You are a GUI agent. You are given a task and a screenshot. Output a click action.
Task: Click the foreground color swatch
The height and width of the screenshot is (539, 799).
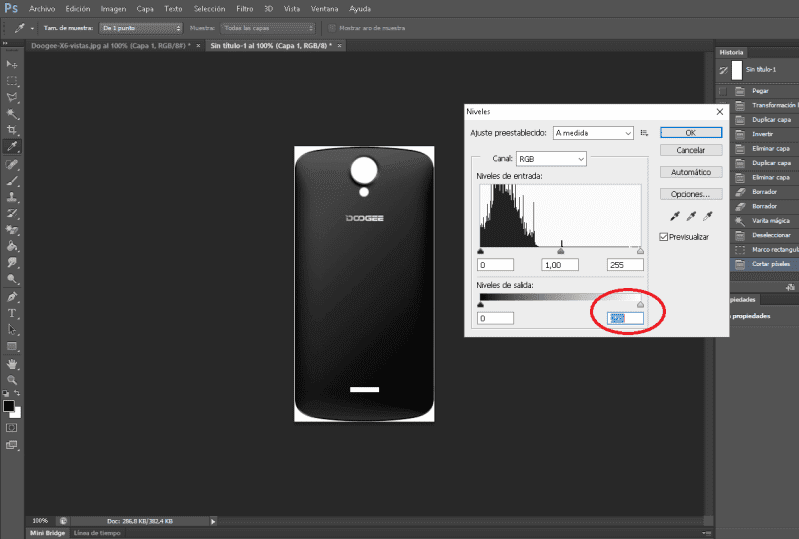pos(9,406)
